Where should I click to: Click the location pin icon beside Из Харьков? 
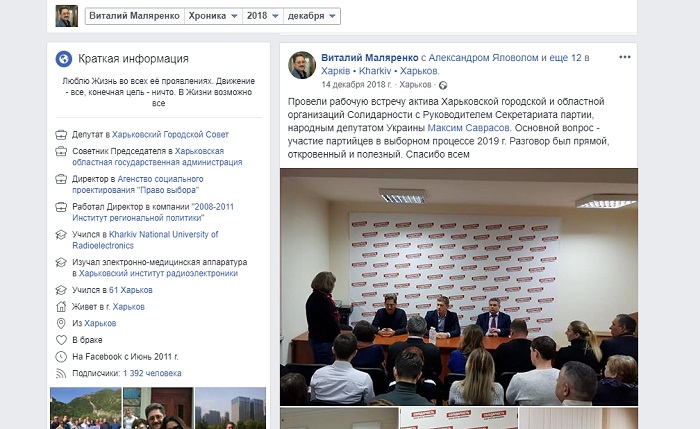point(61,323)
